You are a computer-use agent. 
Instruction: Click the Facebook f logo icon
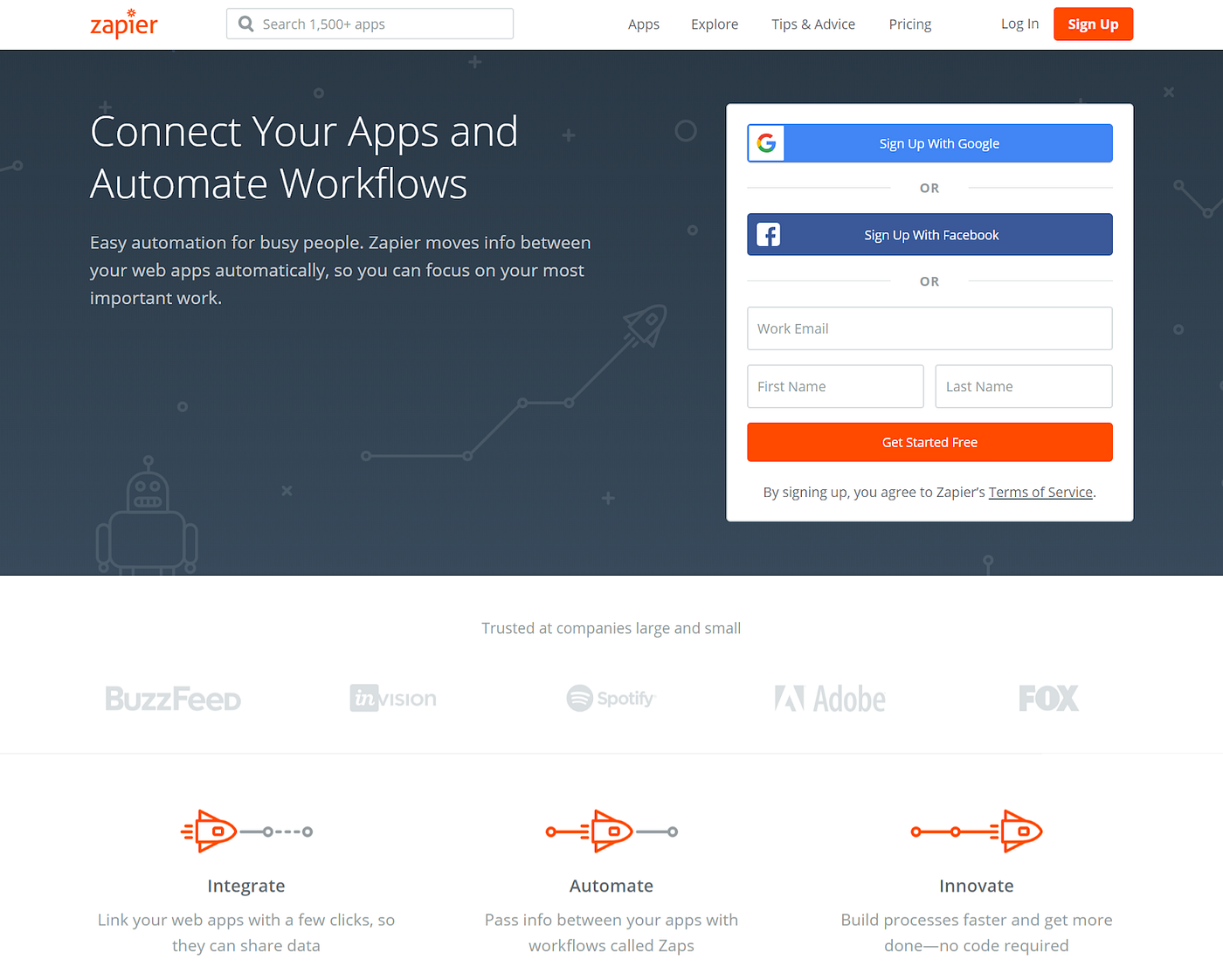click(768, 234)
